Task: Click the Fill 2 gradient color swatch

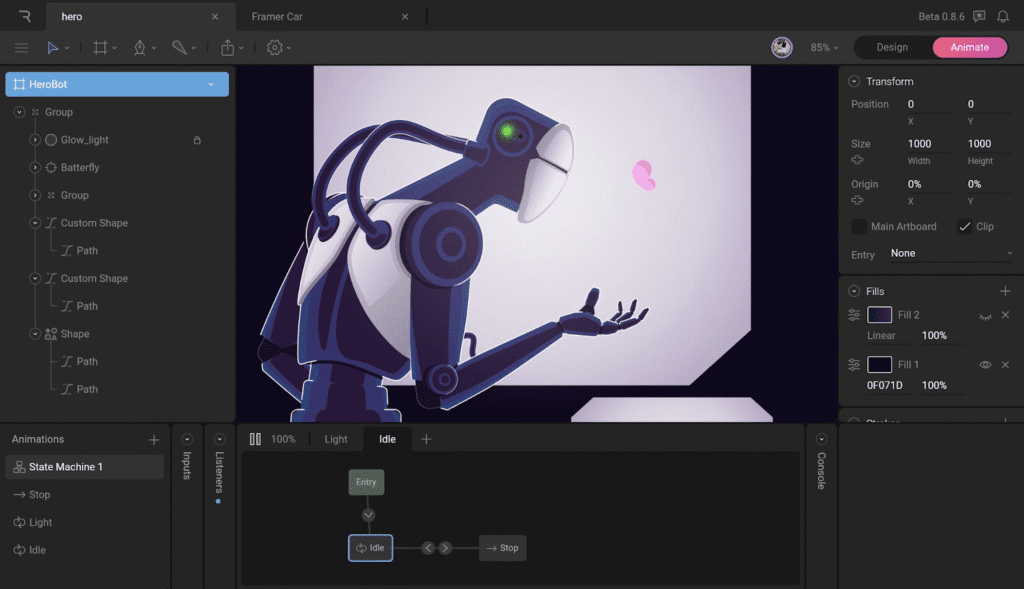Action: (880, 315)
